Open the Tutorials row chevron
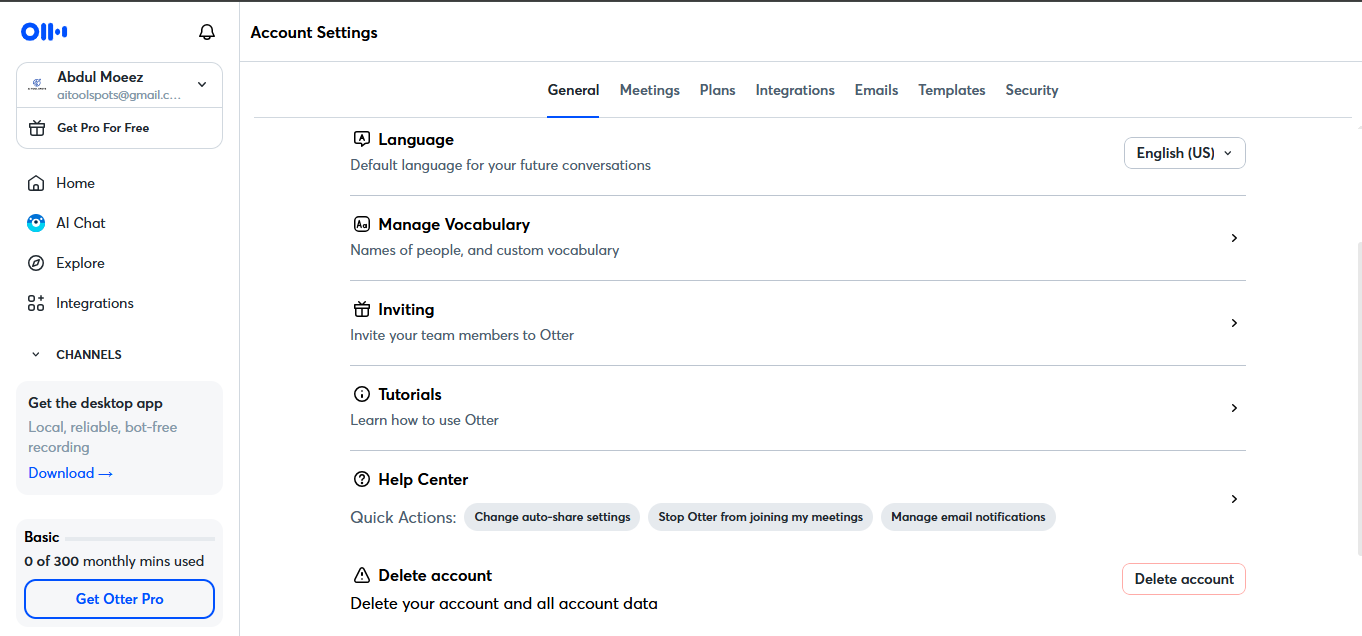This screenshot has height=636, width=1362. [x=1234, y=408]
